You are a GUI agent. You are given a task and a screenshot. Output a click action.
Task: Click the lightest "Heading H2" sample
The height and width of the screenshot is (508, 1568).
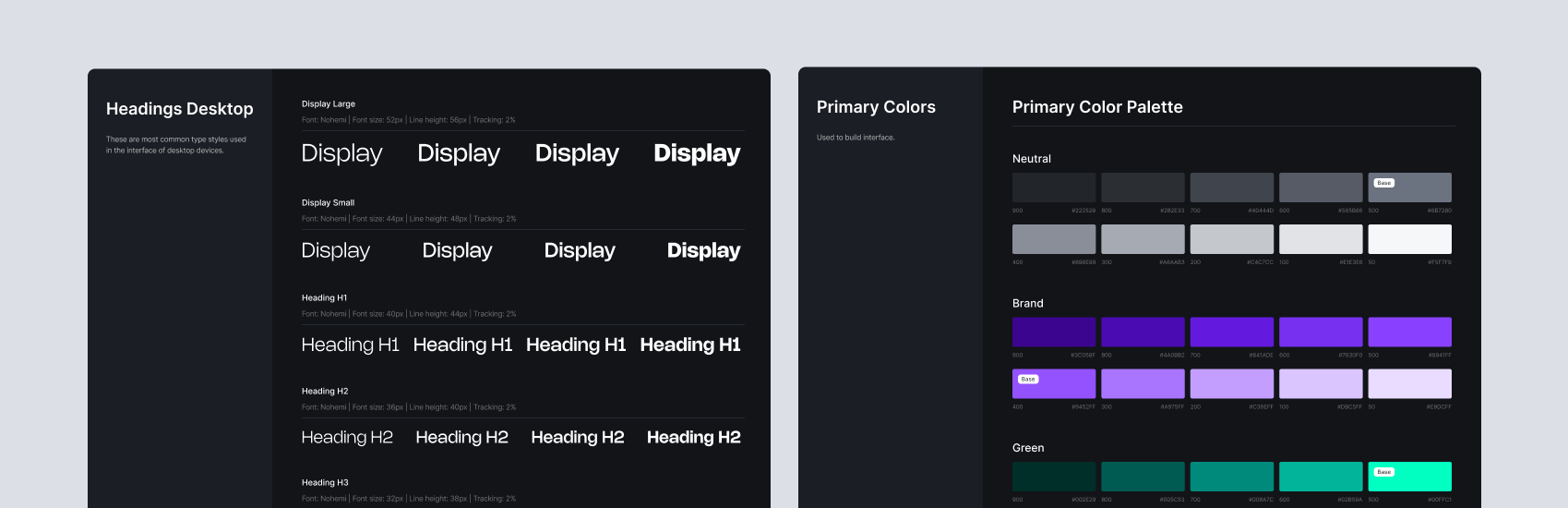tap(347, 438)
